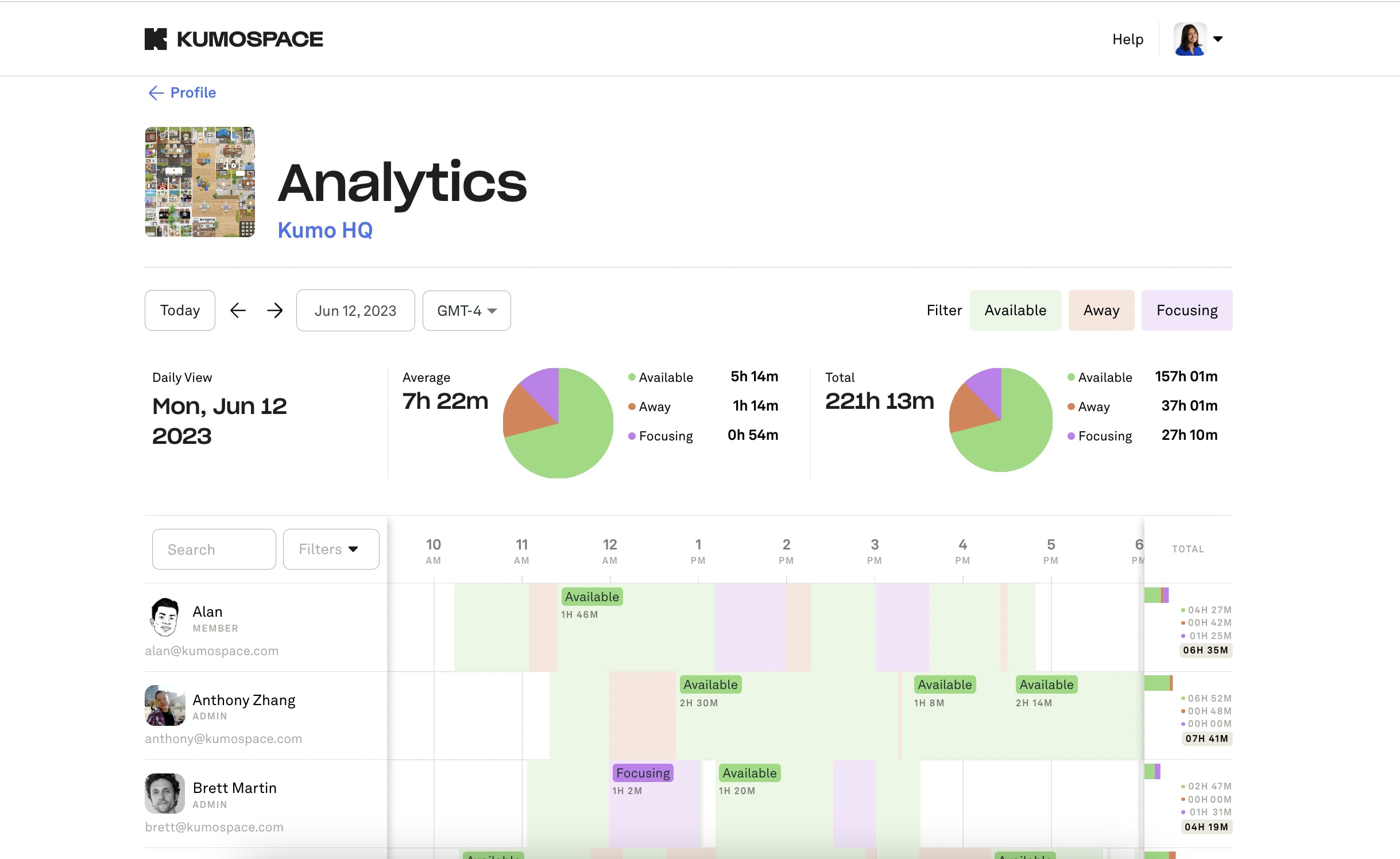Click Brett's summary color bar
Viewport: 1400px width, 859px height.
pyautogui.click(x=1153, y=771)
